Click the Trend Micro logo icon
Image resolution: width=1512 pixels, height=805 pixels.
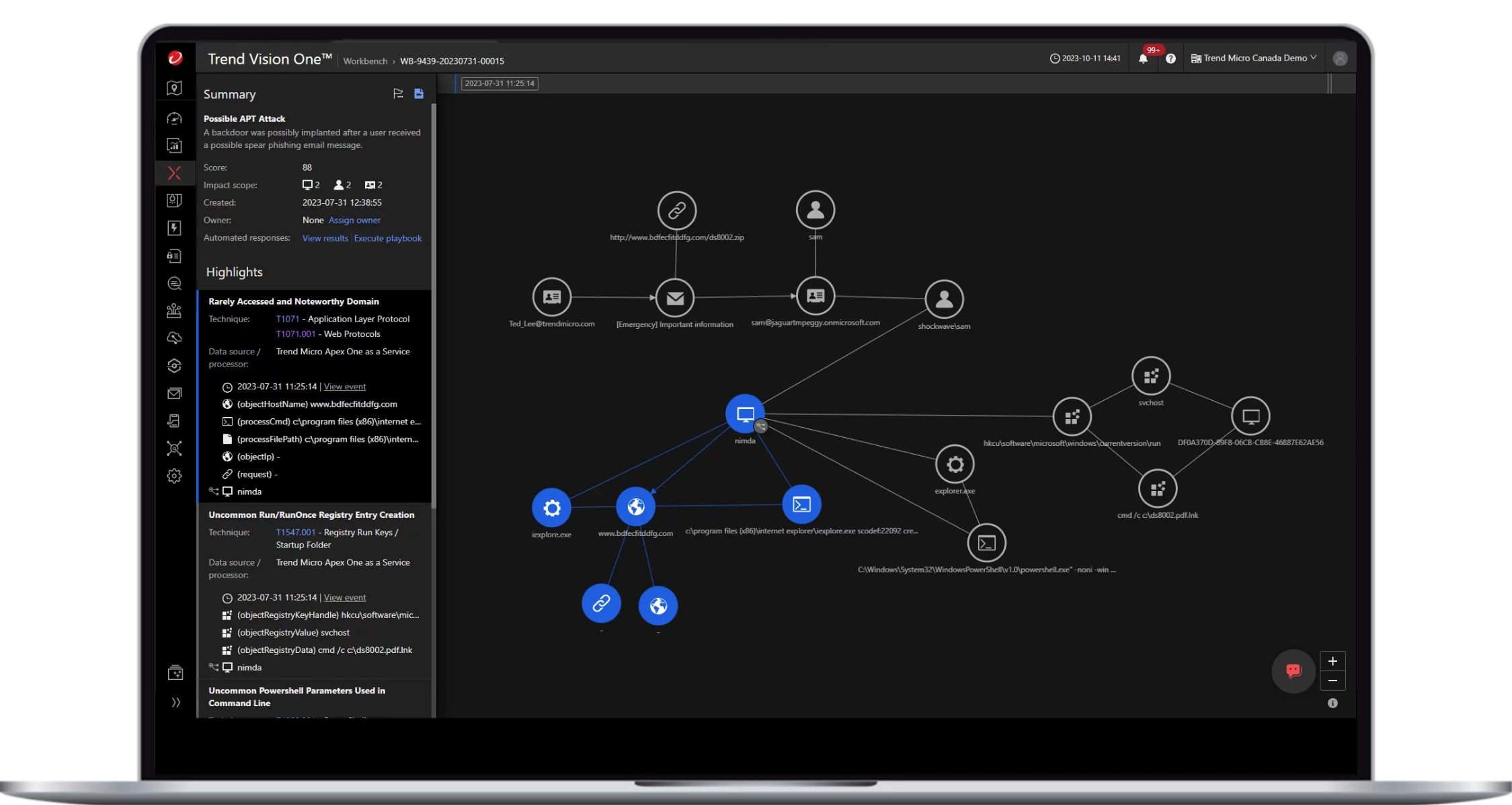click(x=175, y=58)
